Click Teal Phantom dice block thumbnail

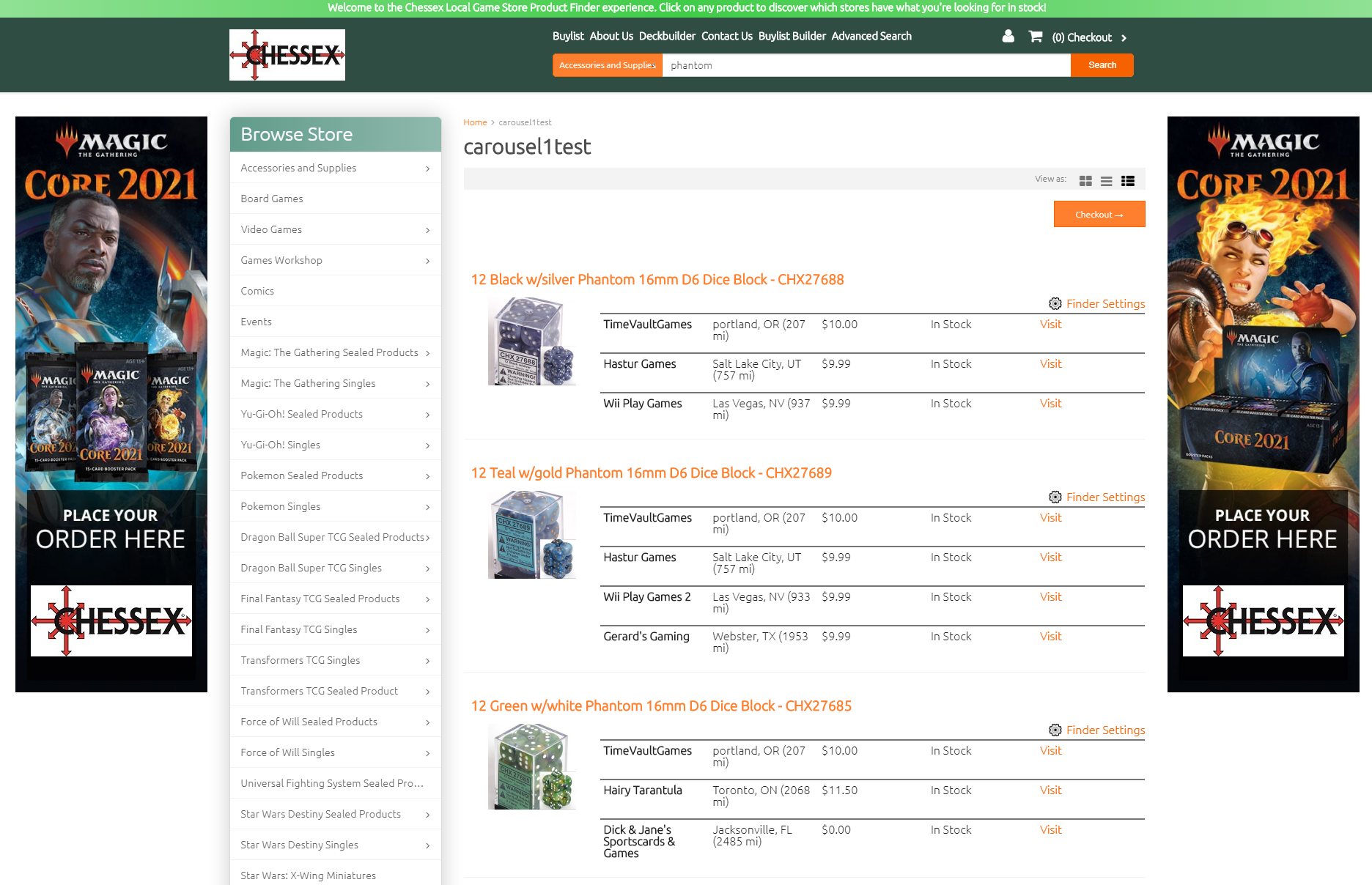pos(532,535)
